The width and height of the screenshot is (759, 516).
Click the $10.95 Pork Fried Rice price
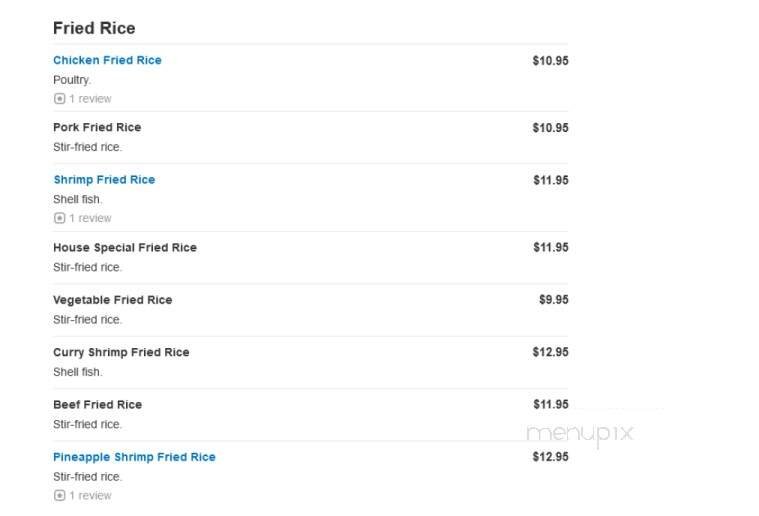point(550,128)
